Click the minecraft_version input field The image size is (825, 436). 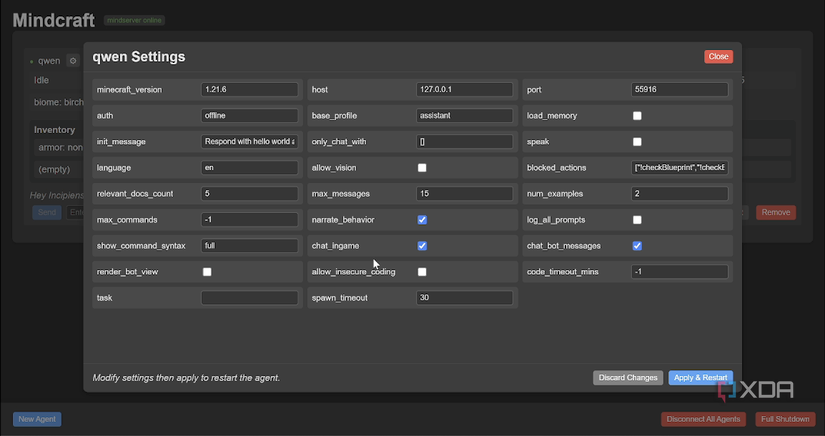click(249, 89)
